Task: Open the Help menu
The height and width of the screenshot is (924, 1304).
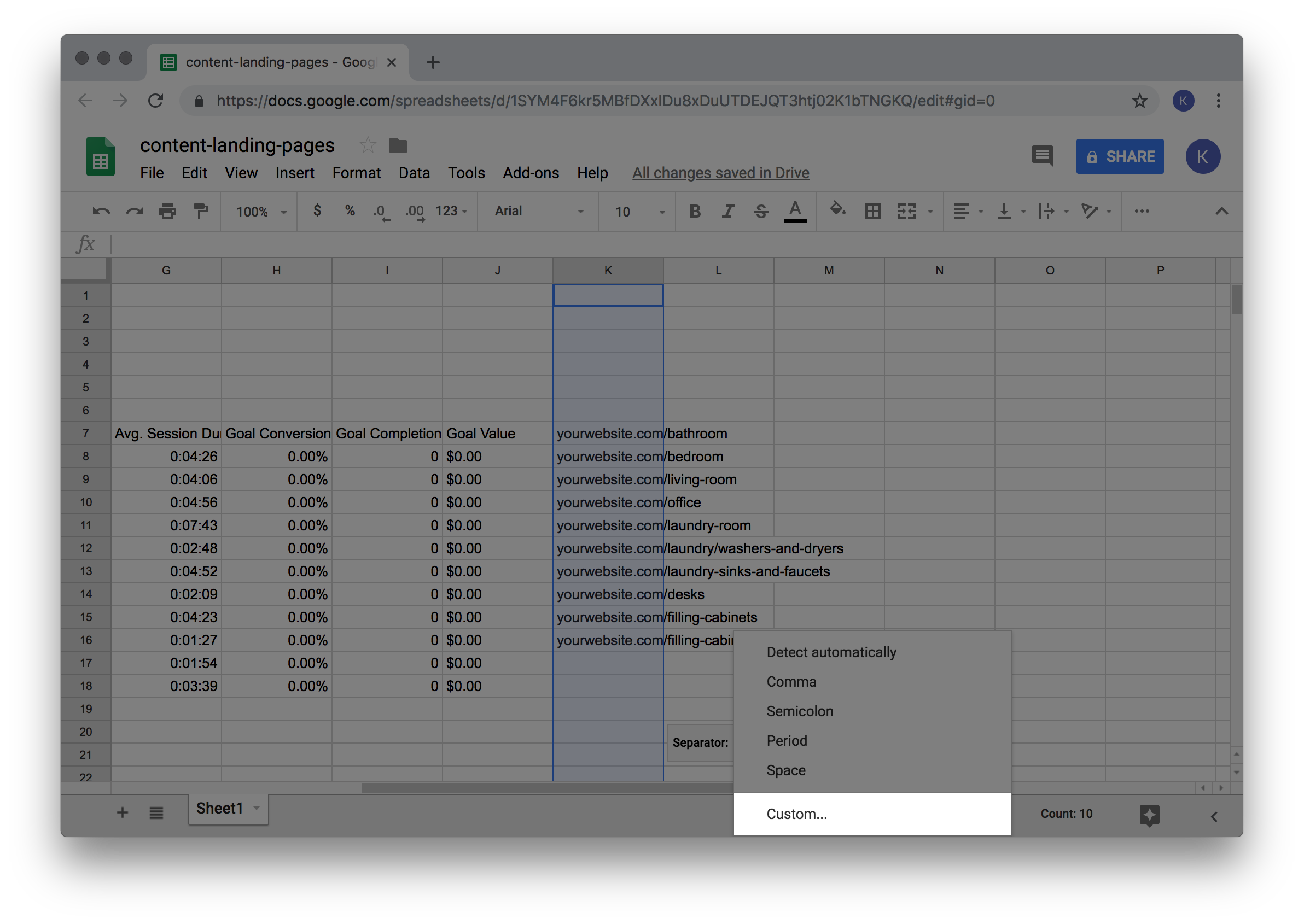Action: click(x=592, y=173)
